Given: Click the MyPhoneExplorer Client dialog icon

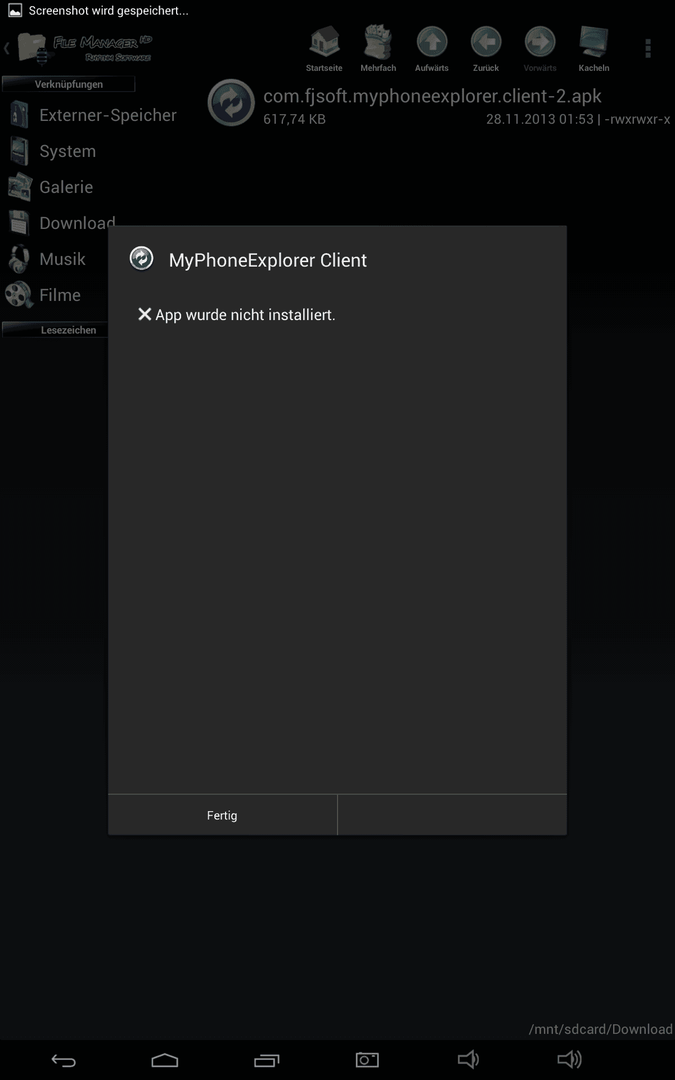Looking at the screenshot, I should point(142,258).
